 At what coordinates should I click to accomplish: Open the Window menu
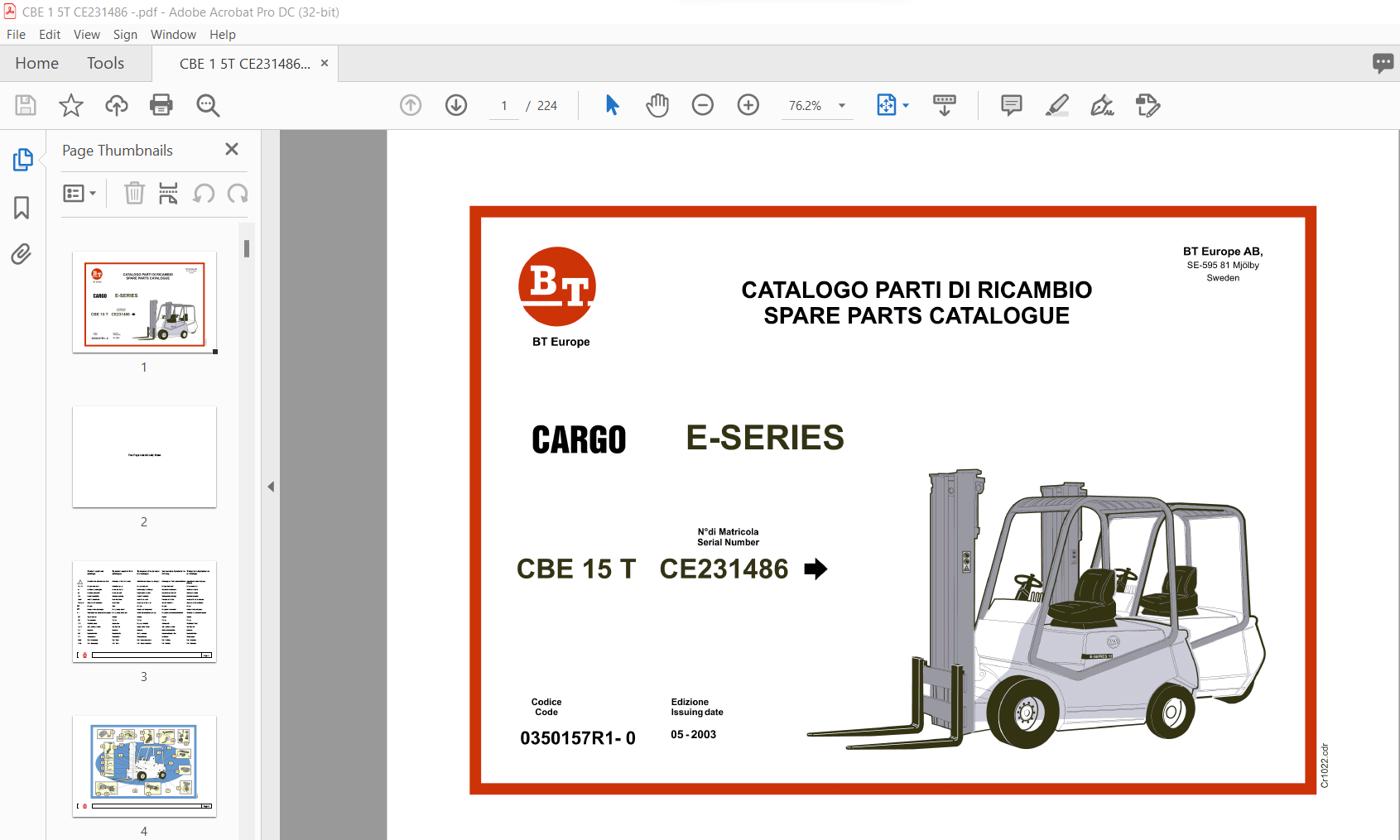click(173, 35)
